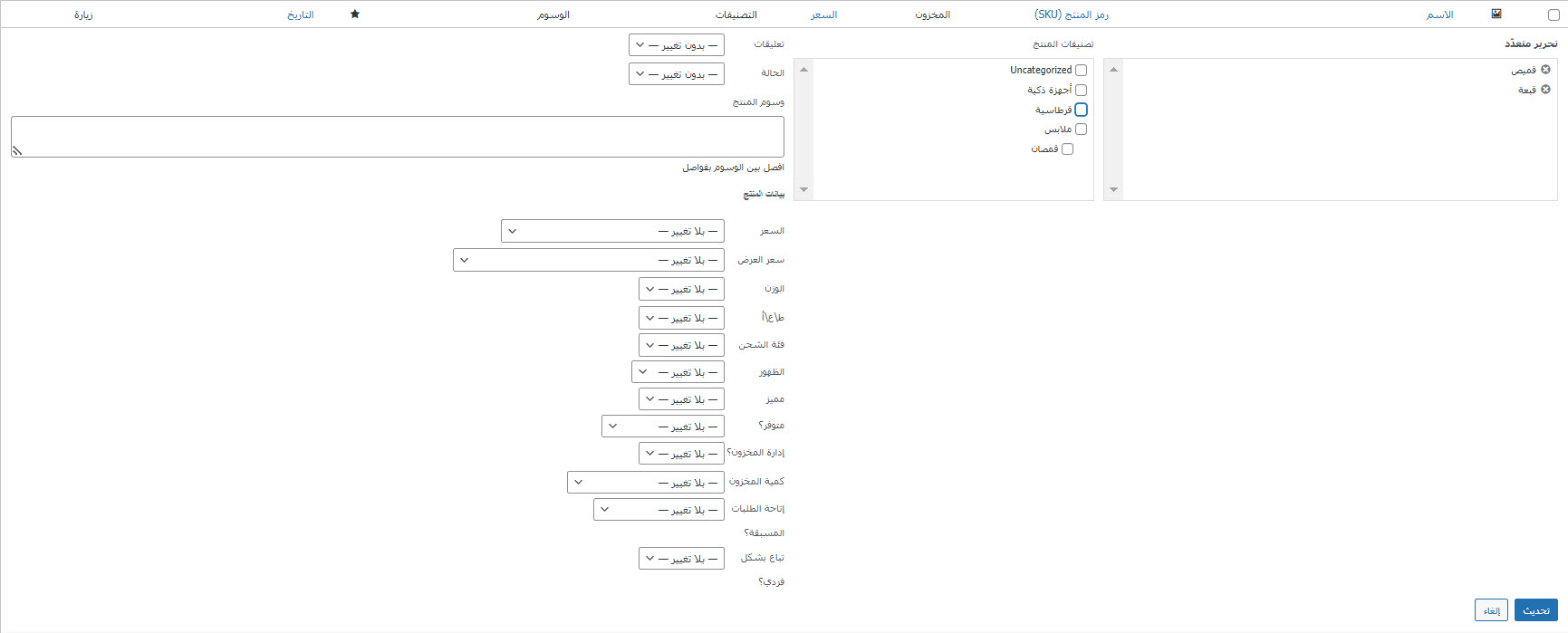Click resize handle of product tags textarea

(x=17, y=150)
